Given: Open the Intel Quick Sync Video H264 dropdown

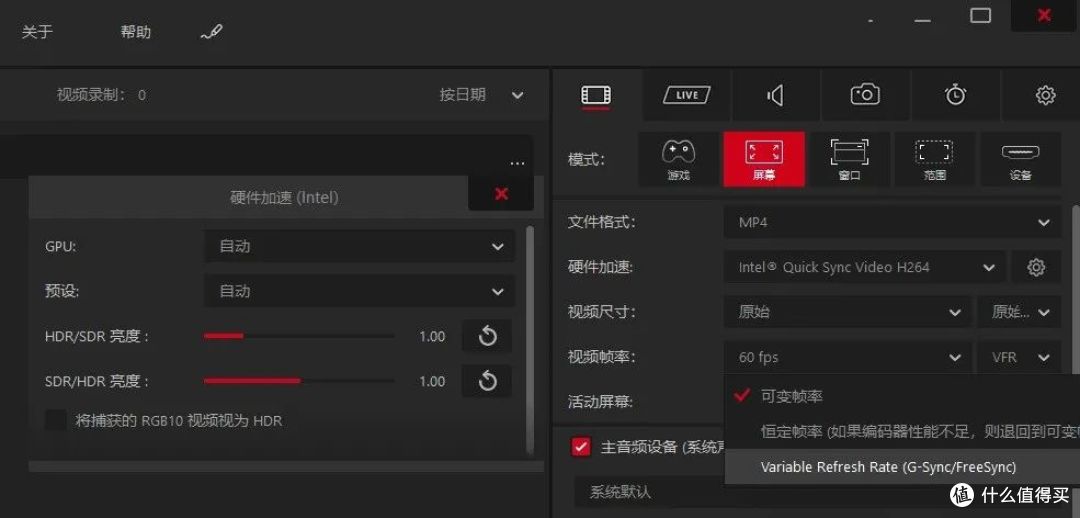Looking at the screenshot, I should (865, 267).
